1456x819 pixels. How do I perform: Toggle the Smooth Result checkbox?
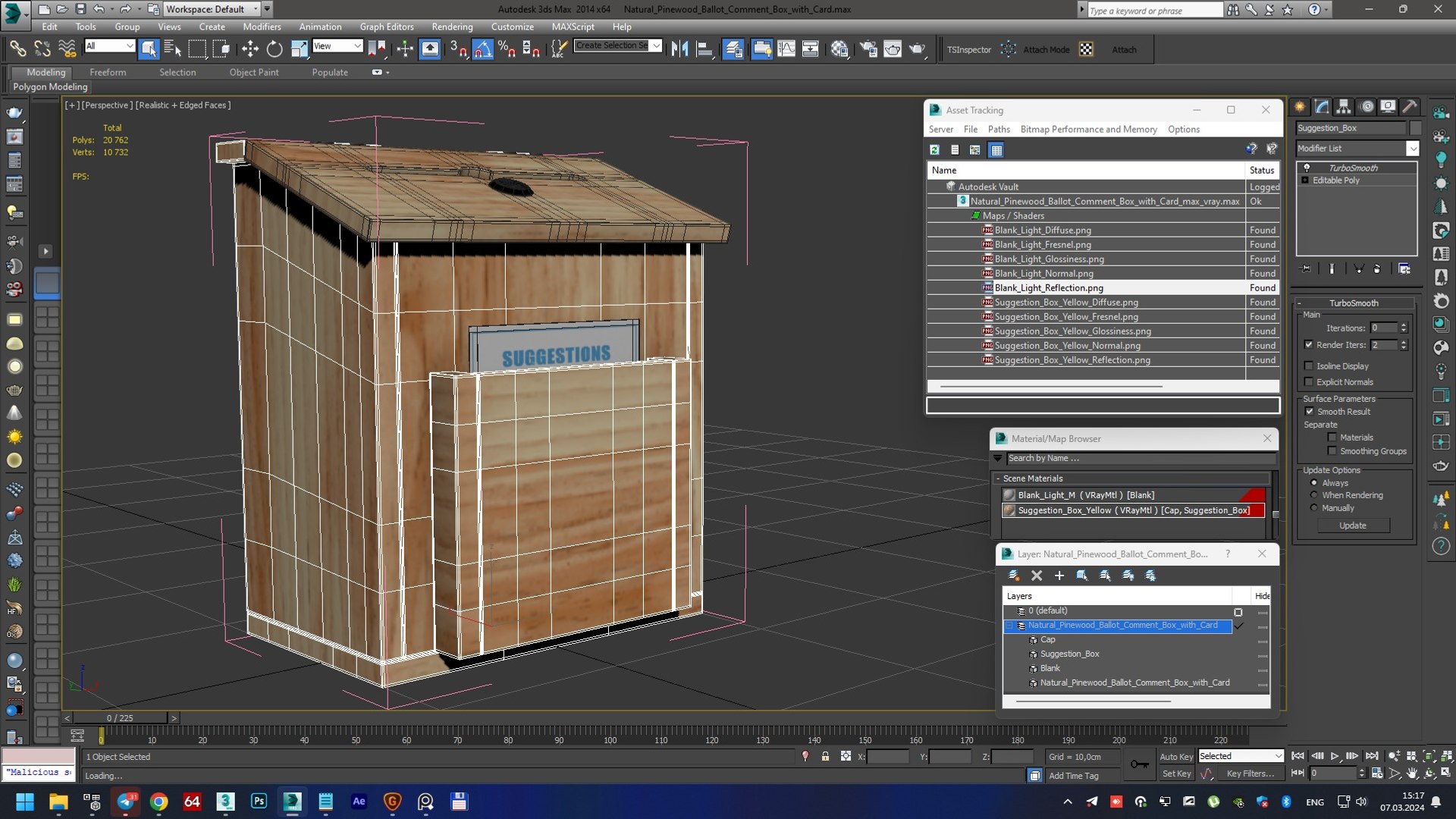tap(1309, 412)
